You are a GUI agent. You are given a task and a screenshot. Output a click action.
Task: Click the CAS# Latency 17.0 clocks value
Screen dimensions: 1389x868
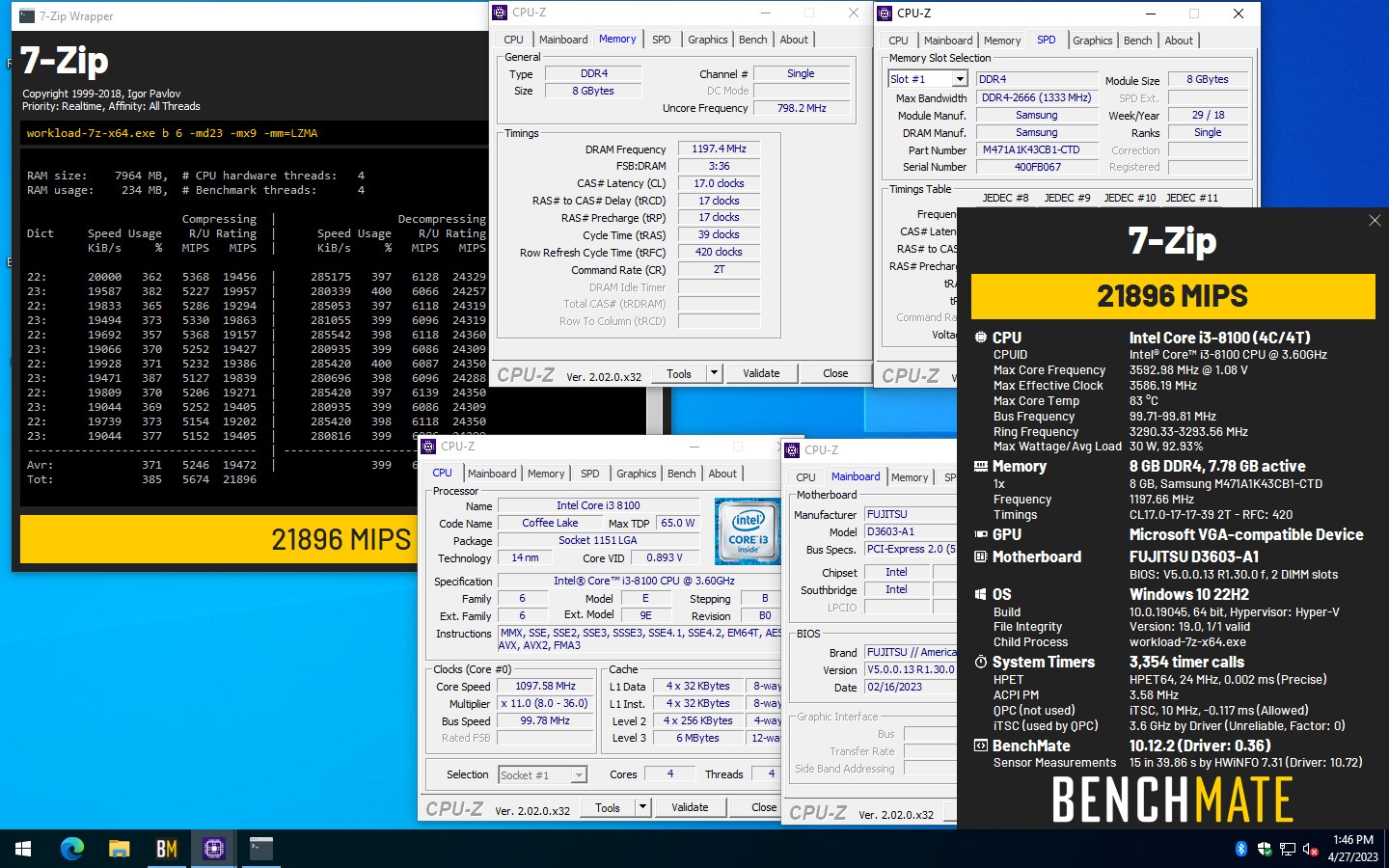[x=720, y=183]
